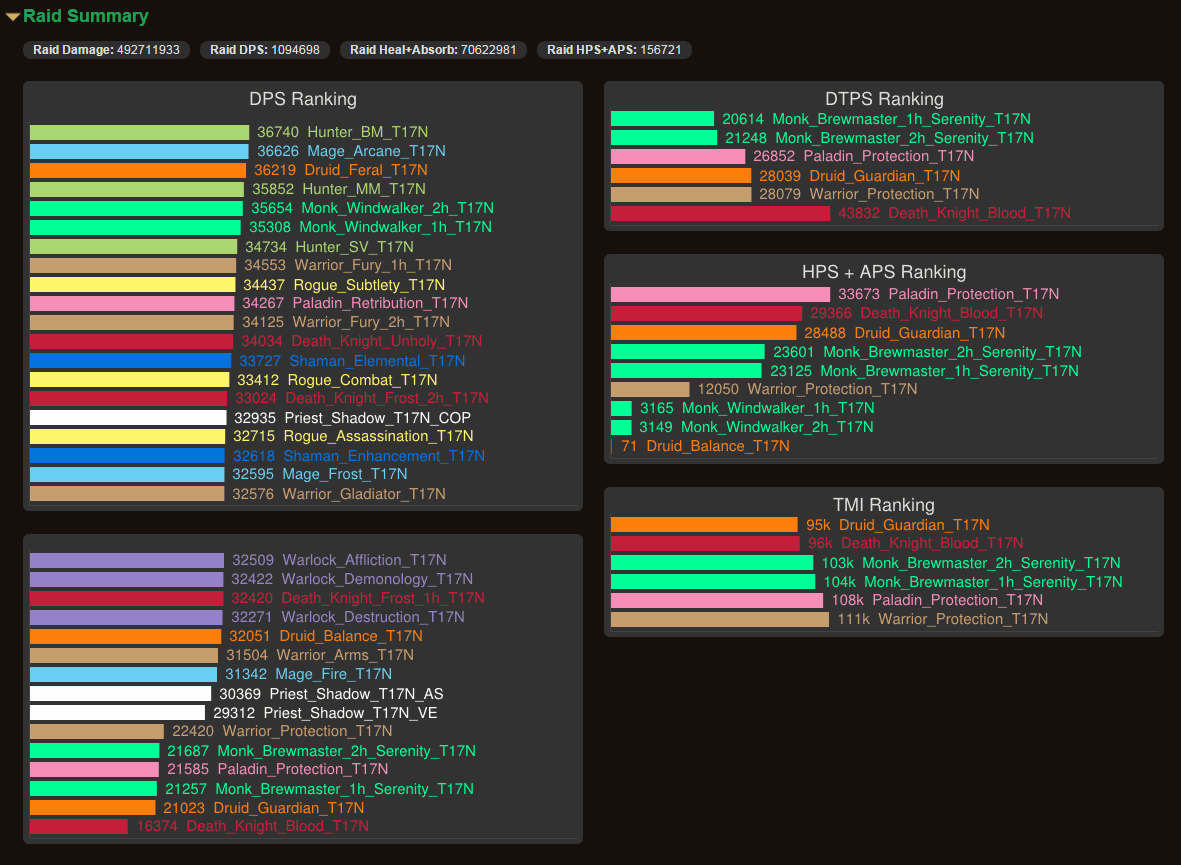Click the Raid HPS+APS stat pill

(x=614, y=50)
